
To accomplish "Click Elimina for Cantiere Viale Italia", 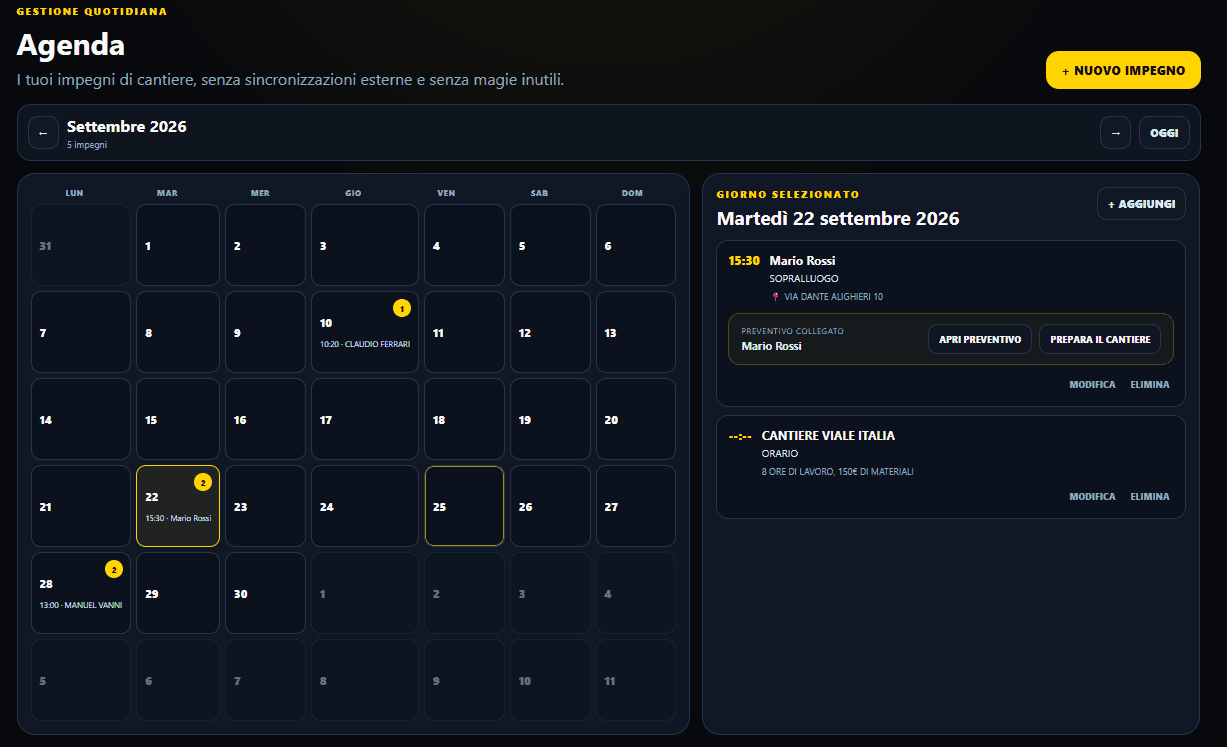I will (1149, 497).
